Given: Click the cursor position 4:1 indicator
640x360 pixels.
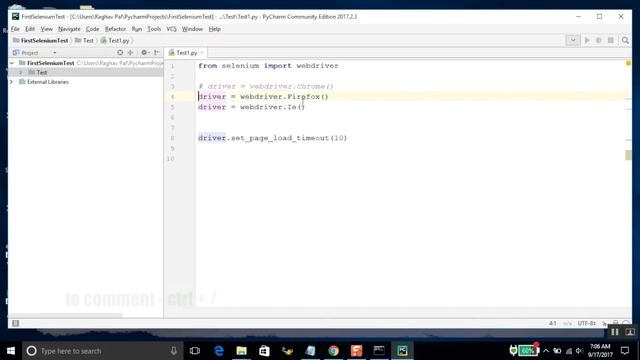Looking at the screenshot, I should click(x=553, y=323).
